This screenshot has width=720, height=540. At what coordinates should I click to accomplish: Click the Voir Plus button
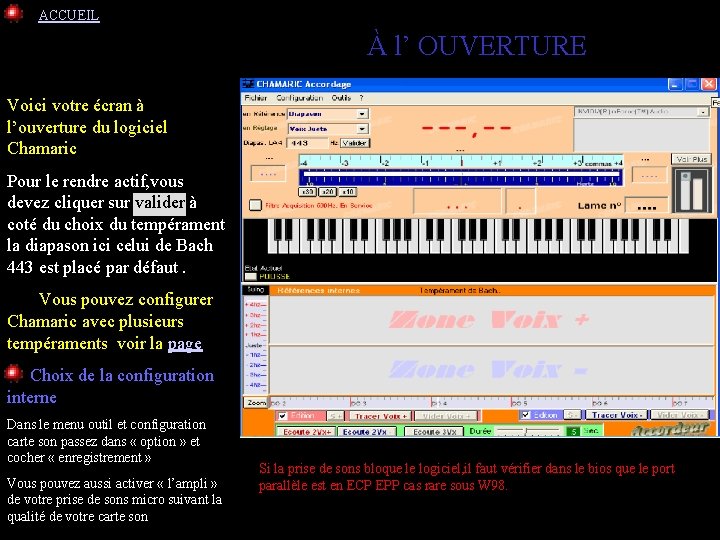692,159
